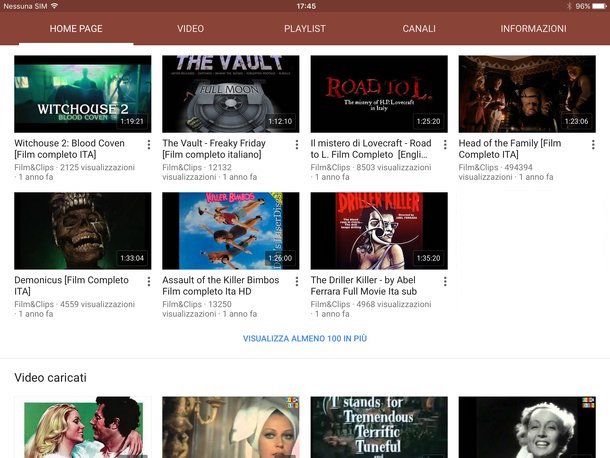The height and width of the screenshot is (458, 610).
Task: Open Il mistero di Lovecraft - Road to L. title
Action: [371, 149]
